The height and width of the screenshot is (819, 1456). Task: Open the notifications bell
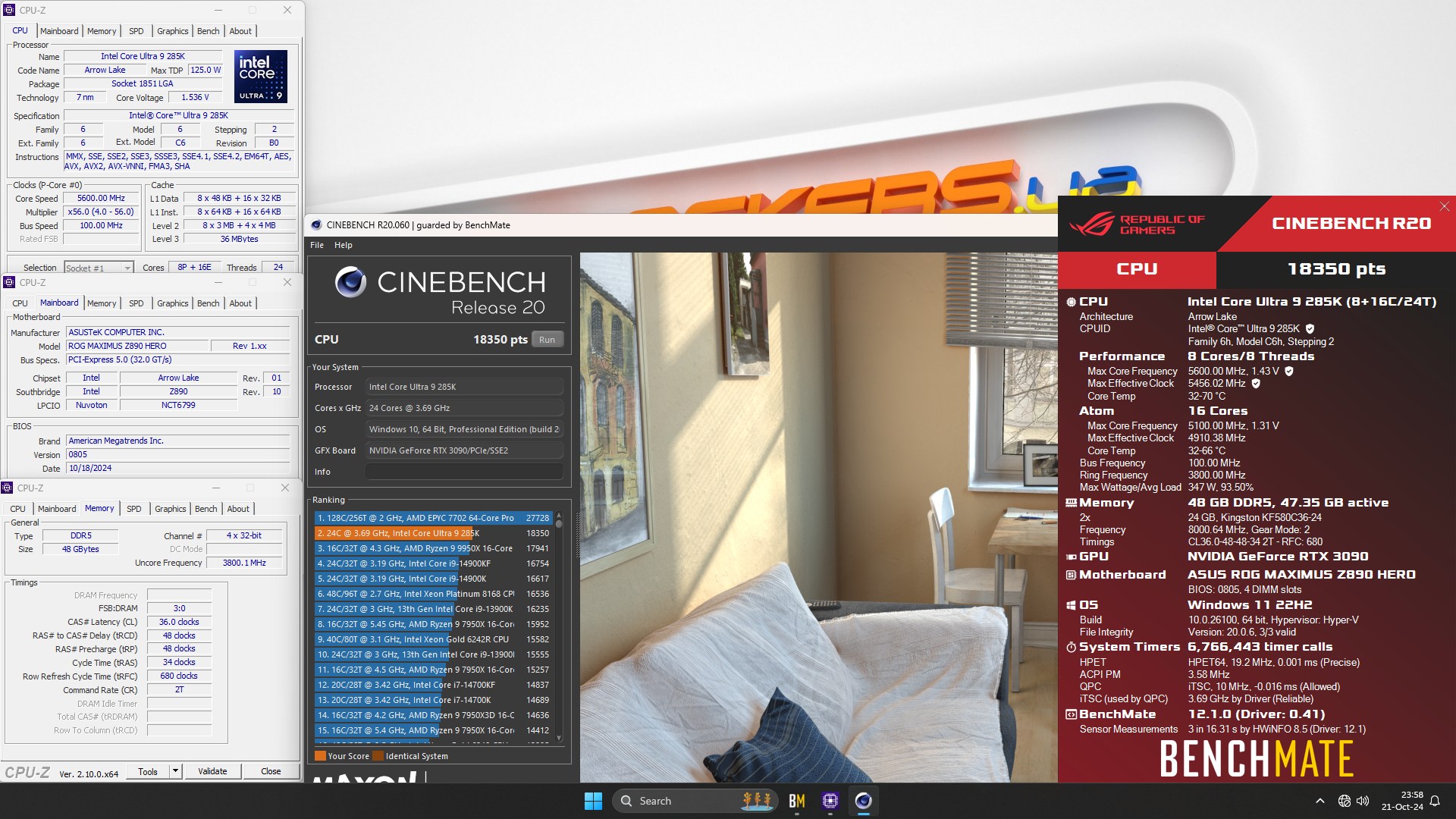(x=1435, y=801)
